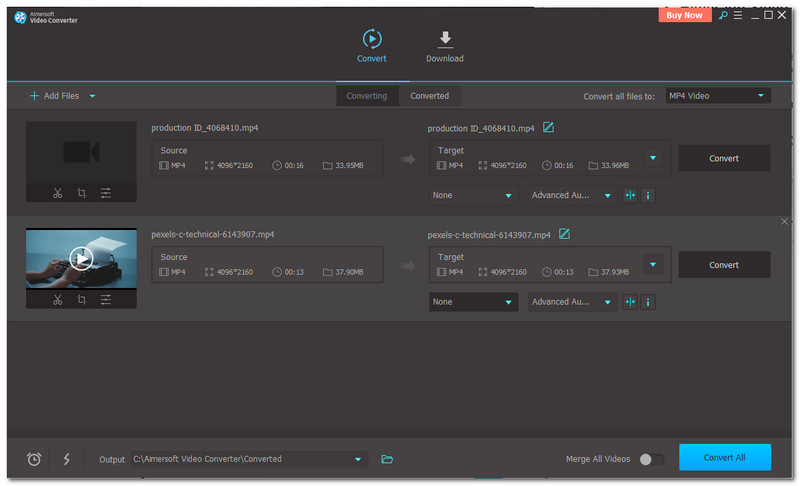Open effects settings icon for production ID_4068410.mp4
800x486 pixels.
(105, 193)
